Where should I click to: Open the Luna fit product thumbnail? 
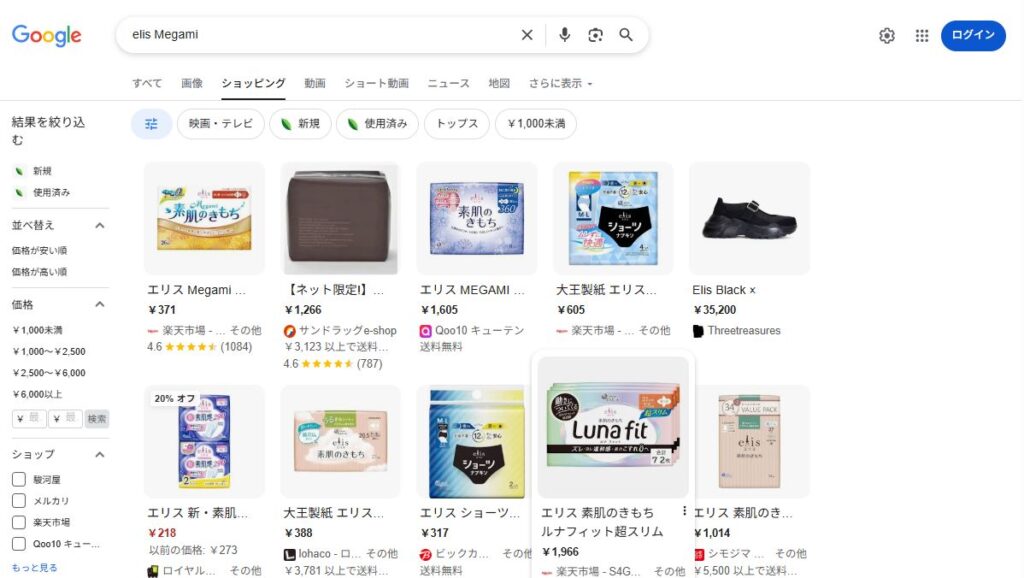tap(613, 427)
